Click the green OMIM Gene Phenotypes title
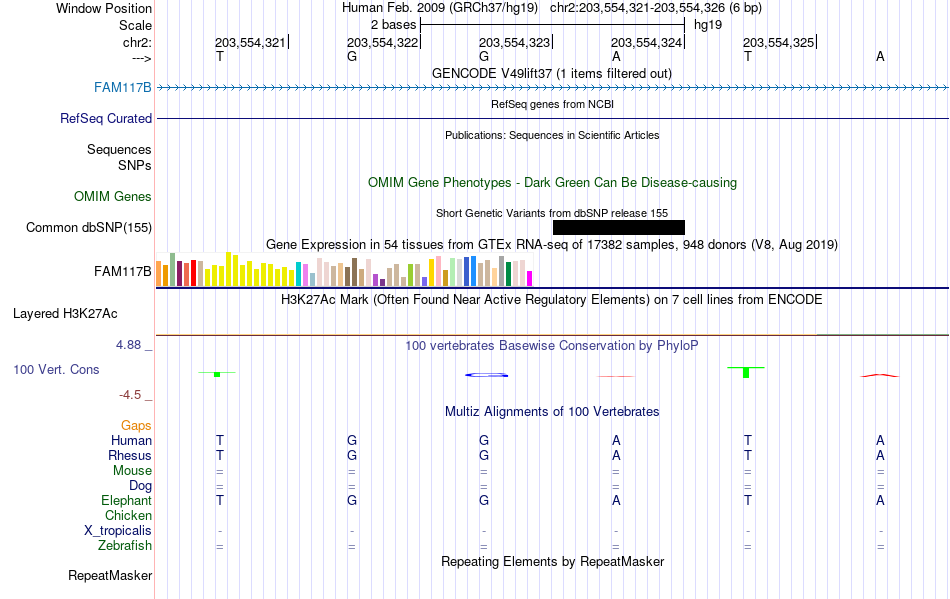The height and width of the screenshot is (599, 950). (553, 182)
